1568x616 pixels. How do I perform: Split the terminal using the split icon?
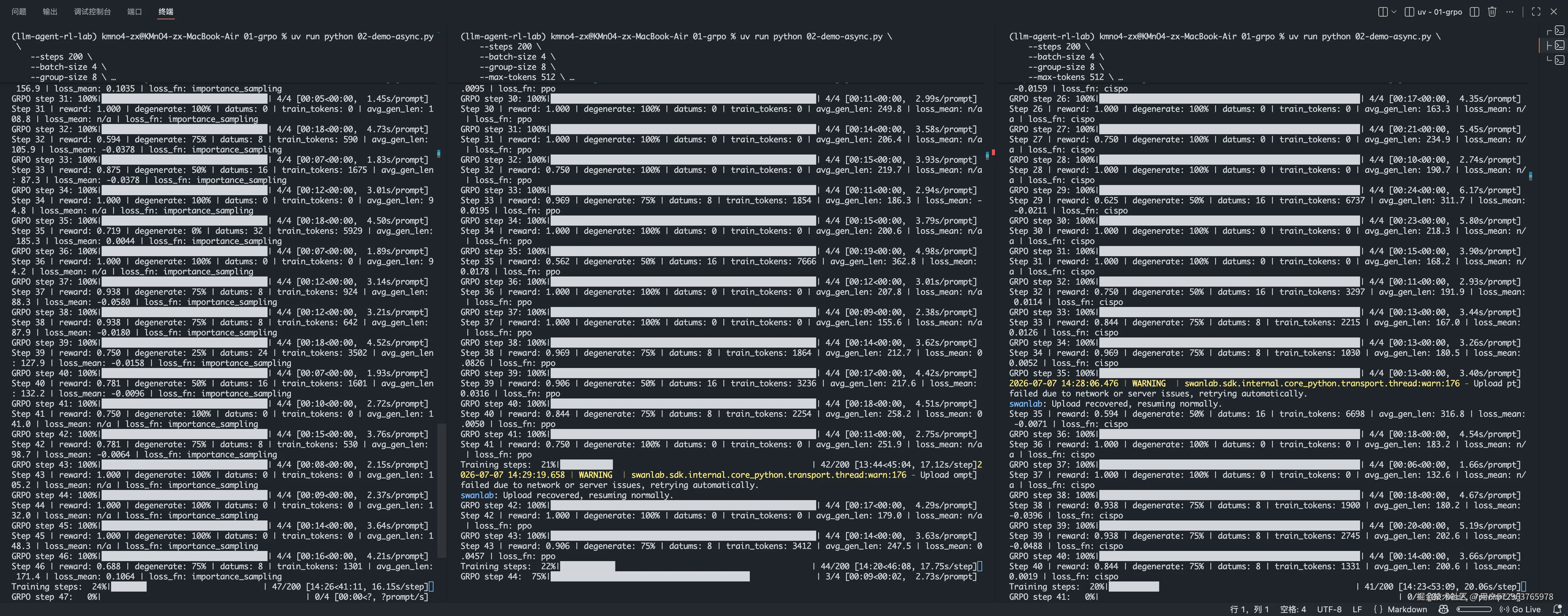point(1474,12)
